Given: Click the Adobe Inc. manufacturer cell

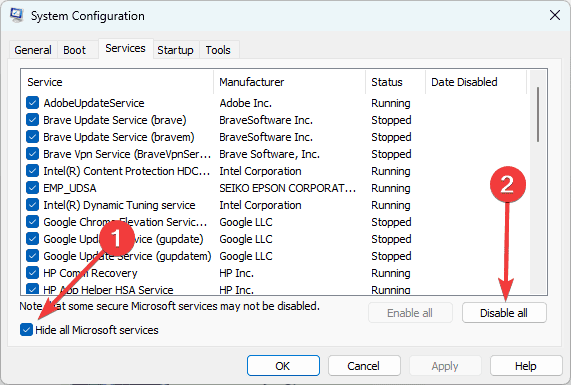Looking at the screenshot, I should (245, 103).
